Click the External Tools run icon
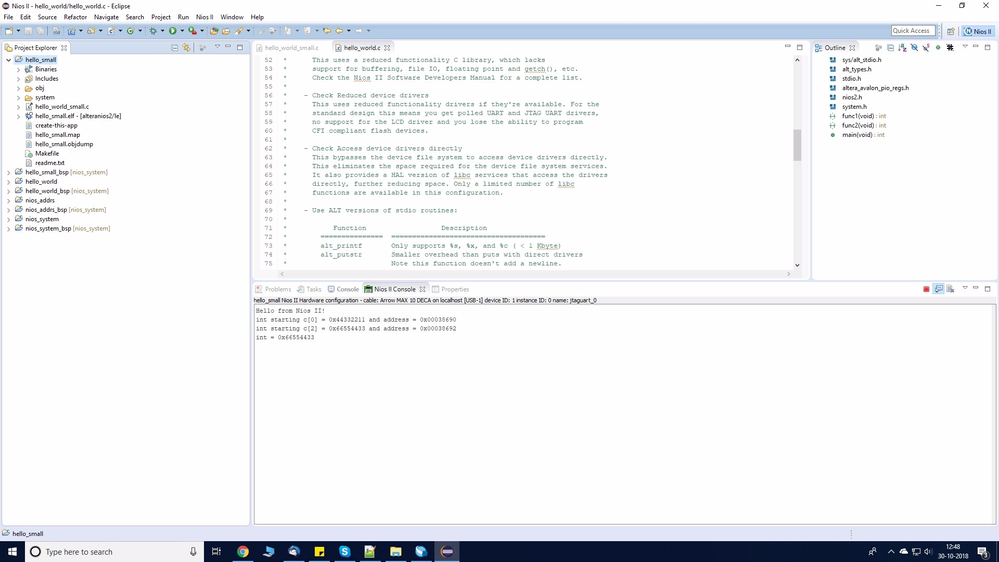999x562 pixels. 192,31
